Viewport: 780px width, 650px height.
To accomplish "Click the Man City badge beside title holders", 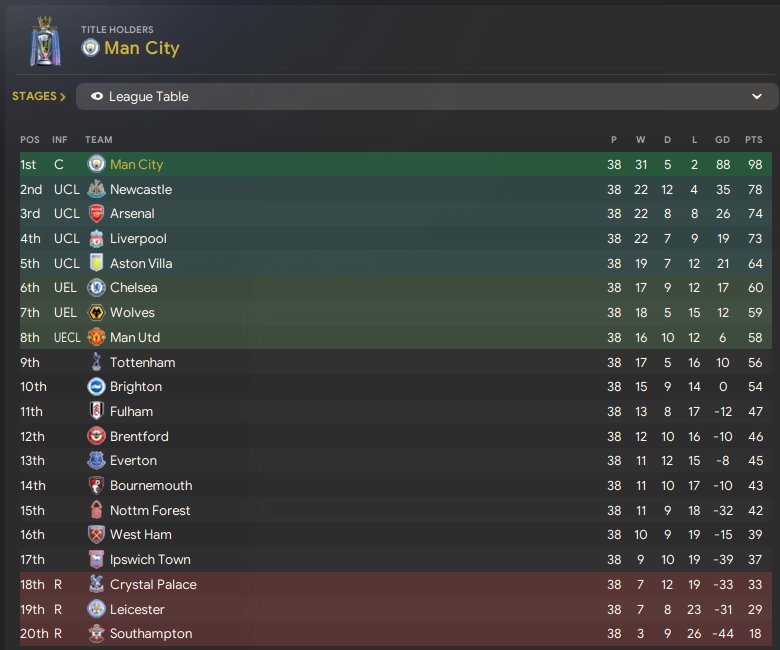I will (91, 48).
